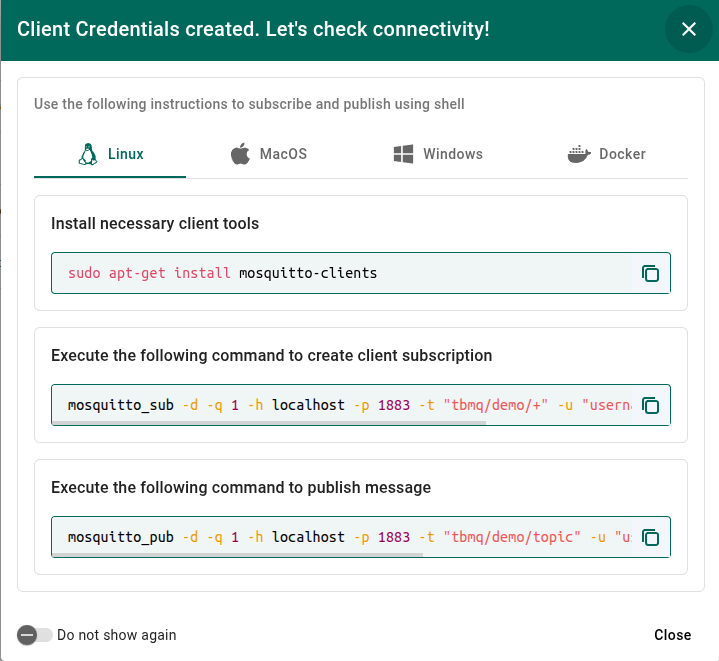Click the "Do not show again" label text

(x=116, y=635)
